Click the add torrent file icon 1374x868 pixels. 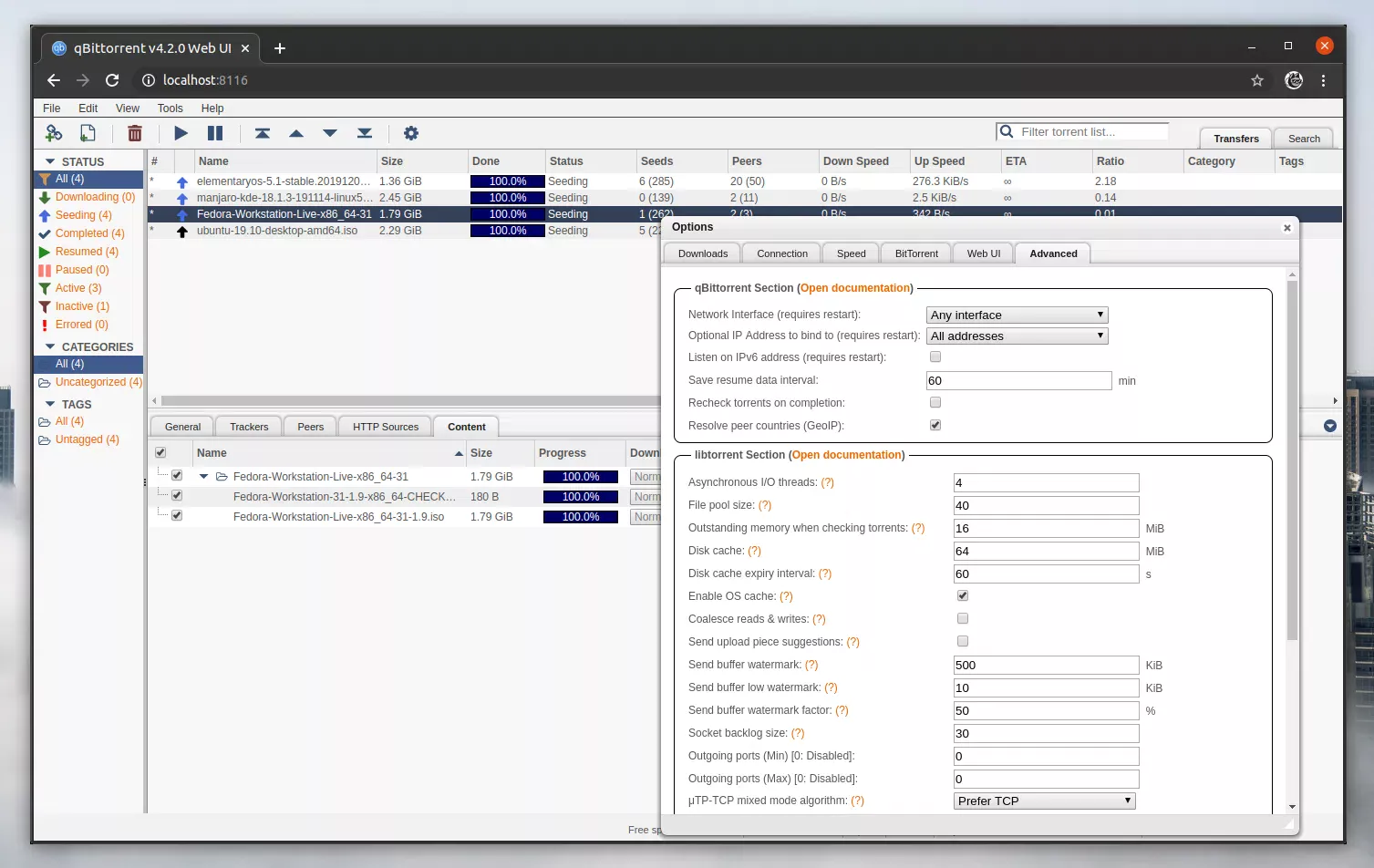click(88, 133)
